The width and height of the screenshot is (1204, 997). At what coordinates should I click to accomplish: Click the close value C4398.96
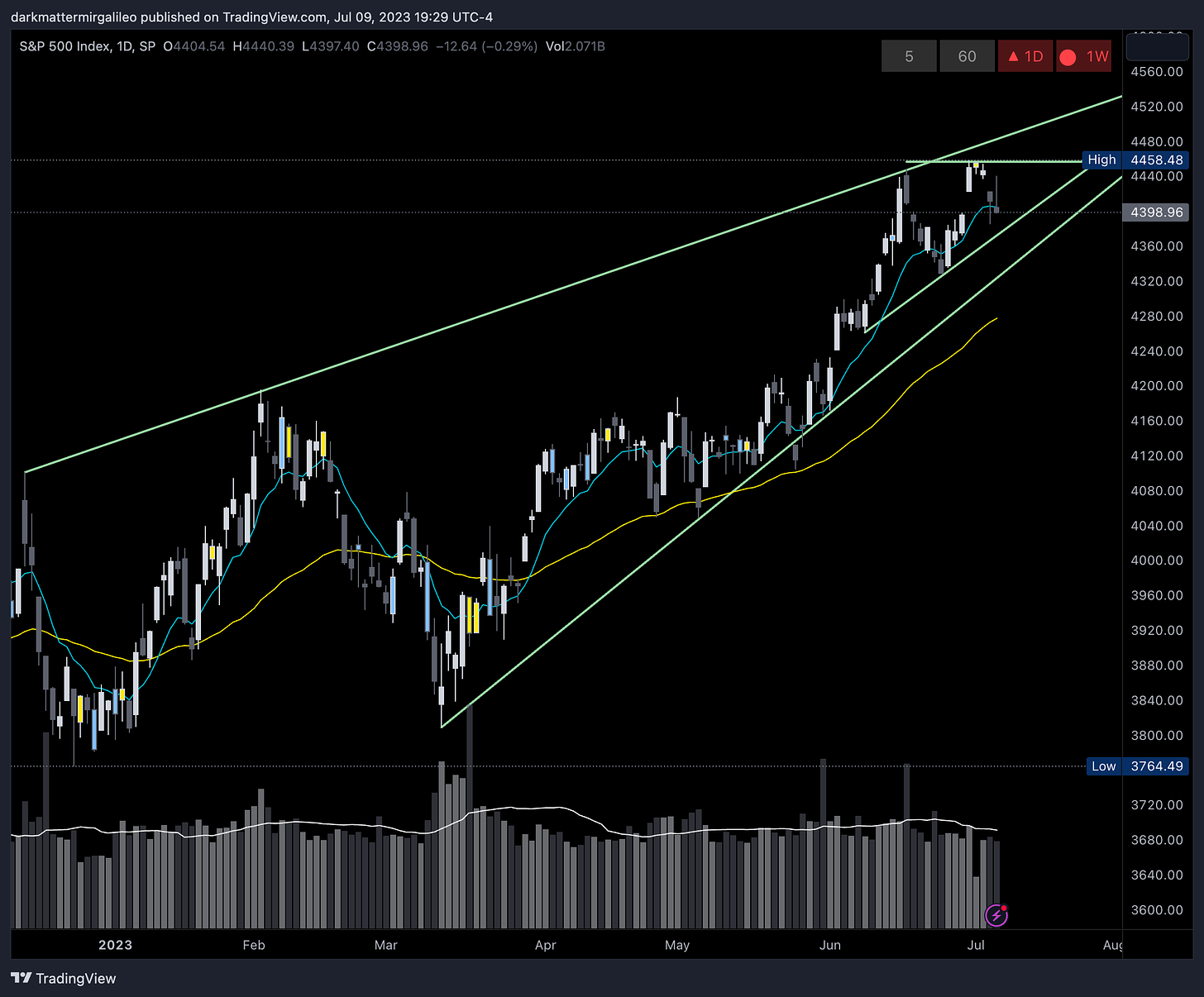[397, 46]
